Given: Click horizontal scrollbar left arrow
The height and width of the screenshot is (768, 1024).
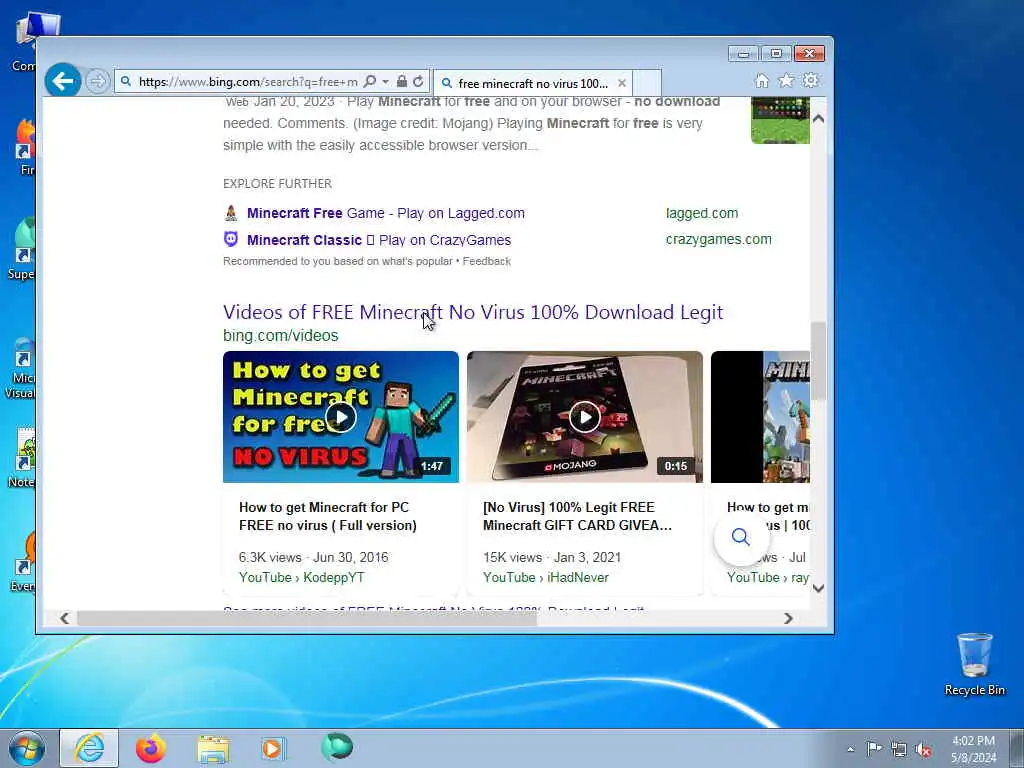Looking at the screenshot, I should [x=64, y=618].
